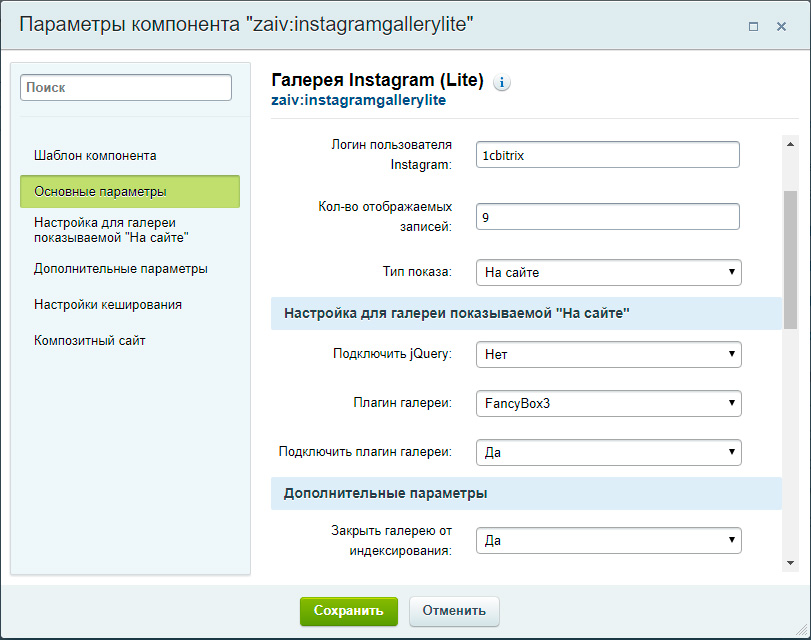Screen dimensions: 811x640
Task: Maximize the component parameters dialog
Action: 753,27
